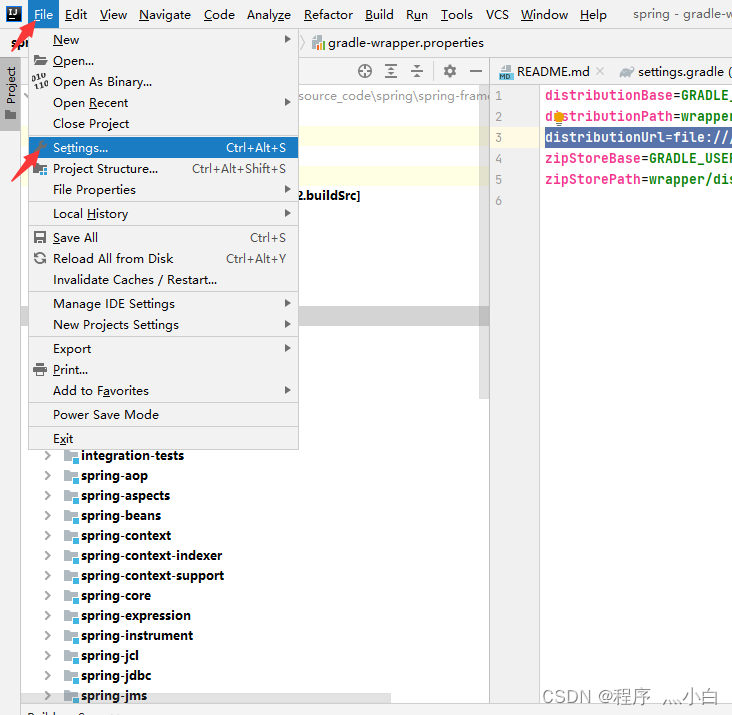
Task: Open the Refactor menu
Action: [328, 14]
